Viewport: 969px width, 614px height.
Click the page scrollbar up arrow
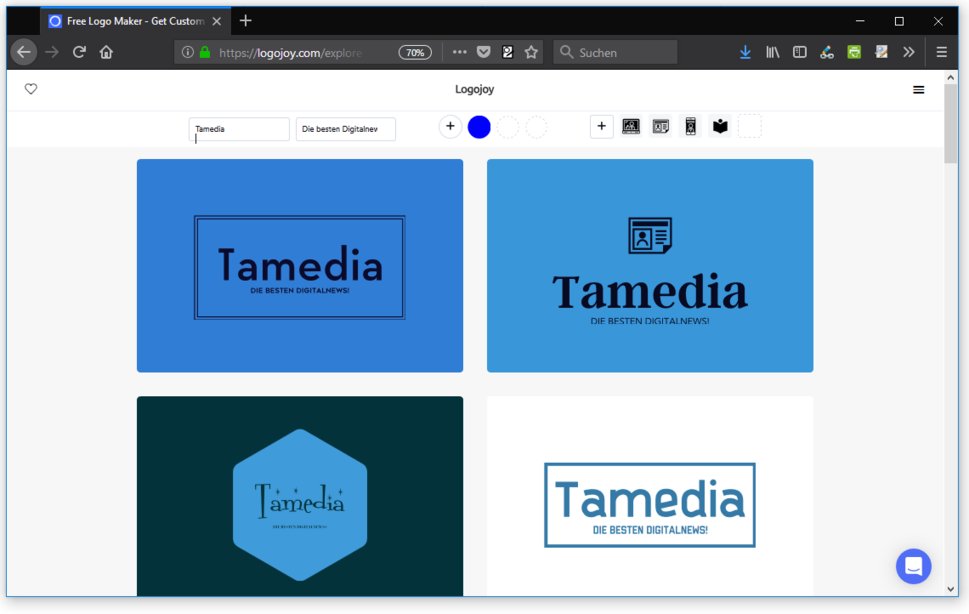click(x=950, y=78)
